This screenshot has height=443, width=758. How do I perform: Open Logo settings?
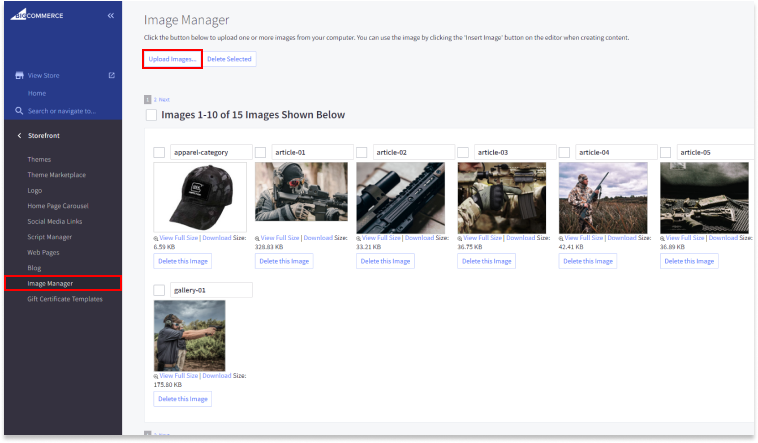pos(35,191)
